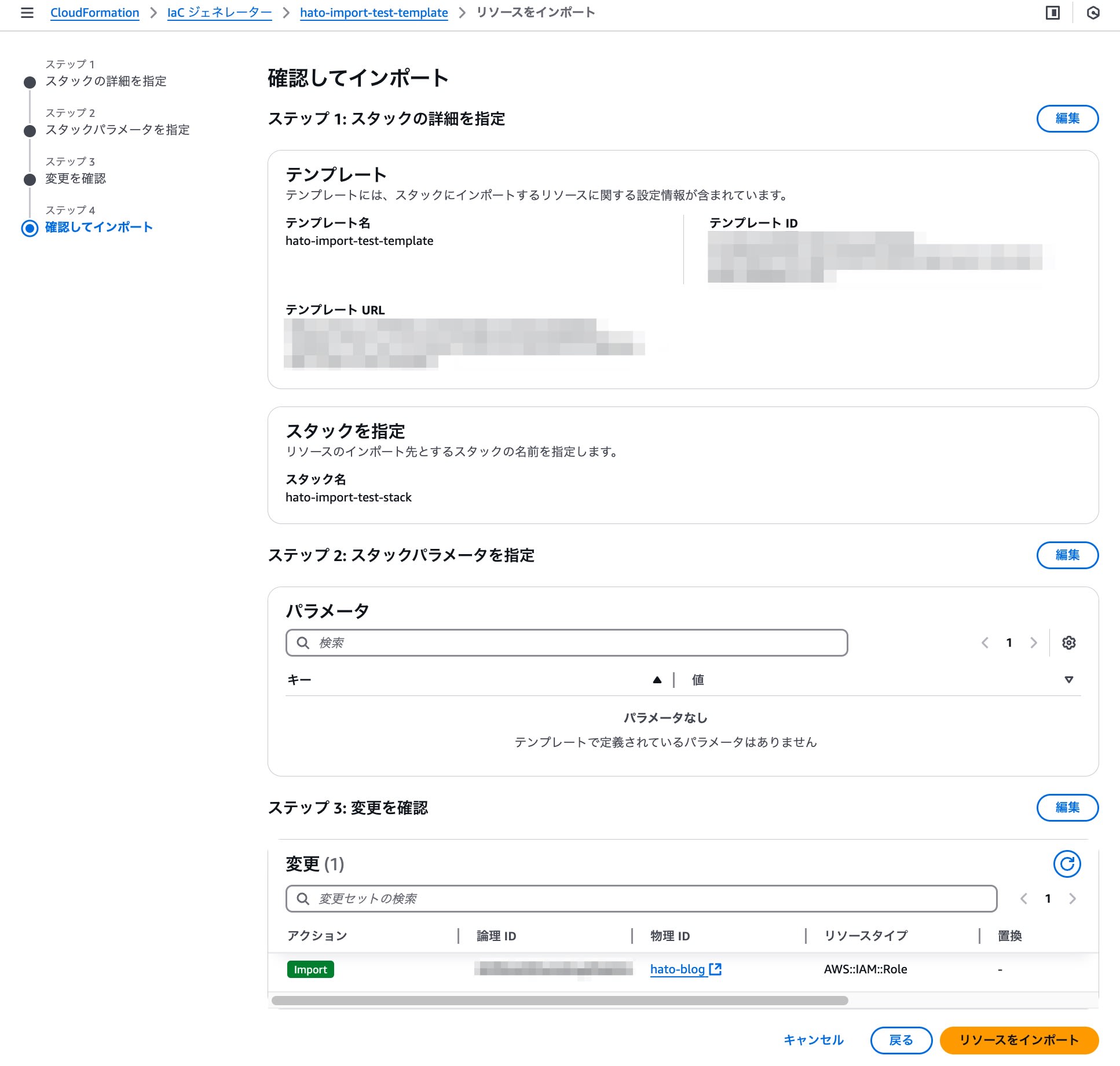The image size is (1120, 1066).
Task: Click the green Import action badge
Action: (310, 969)
